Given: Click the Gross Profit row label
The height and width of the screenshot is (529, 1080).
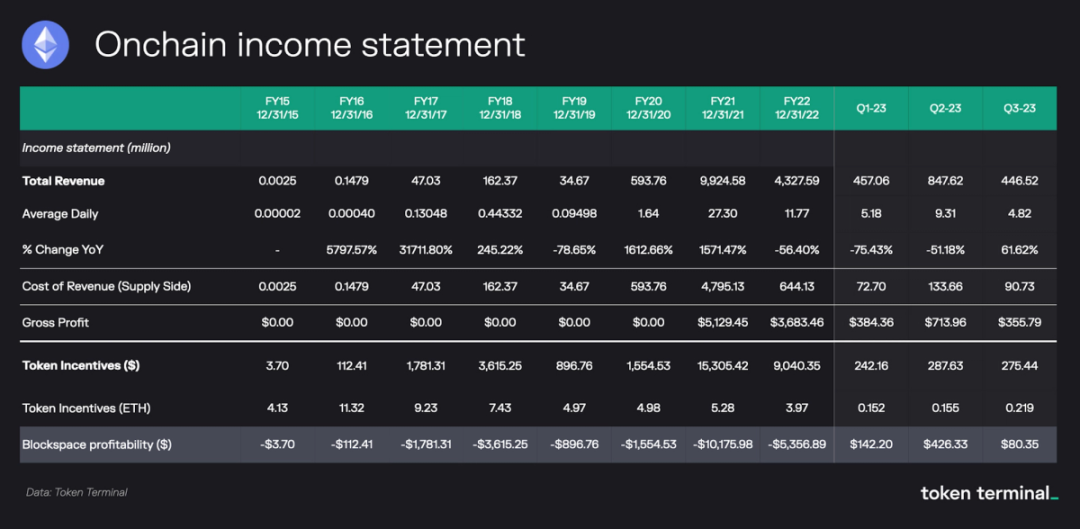Looking at the screenshot, I should 55,322.
